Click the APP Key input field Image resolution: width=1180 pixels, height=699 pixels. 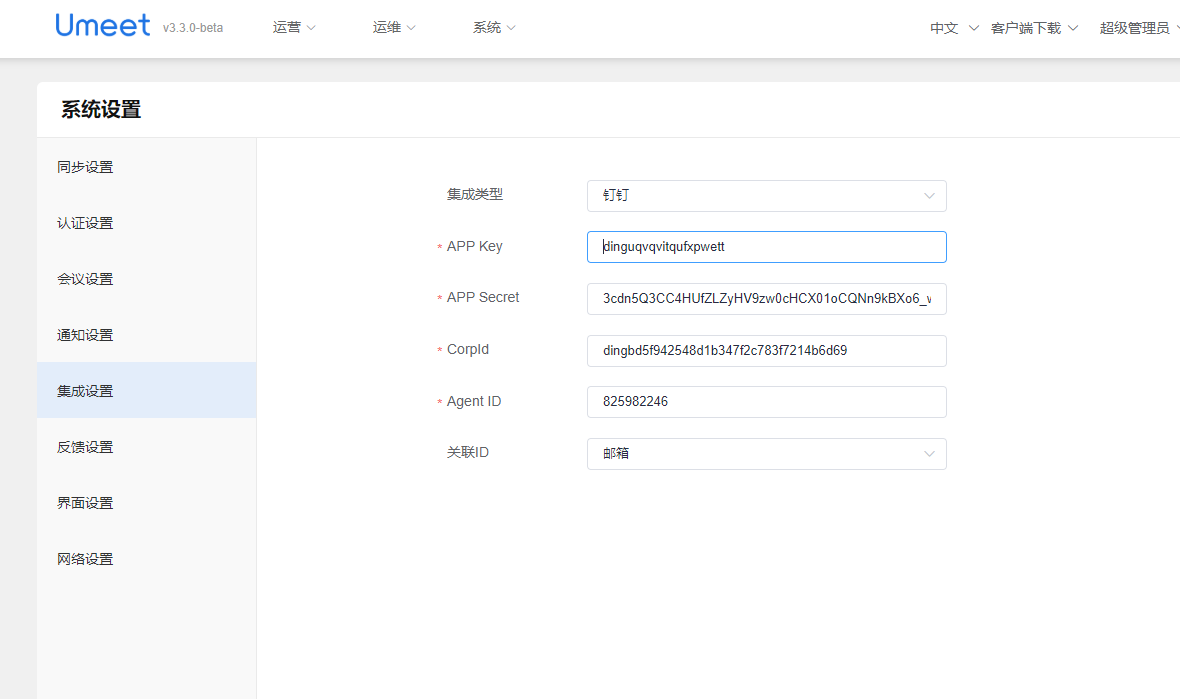tap(766, 247)
